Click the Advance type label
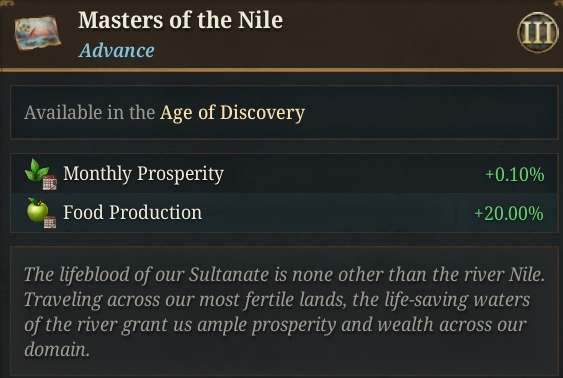 pos(117,50)
